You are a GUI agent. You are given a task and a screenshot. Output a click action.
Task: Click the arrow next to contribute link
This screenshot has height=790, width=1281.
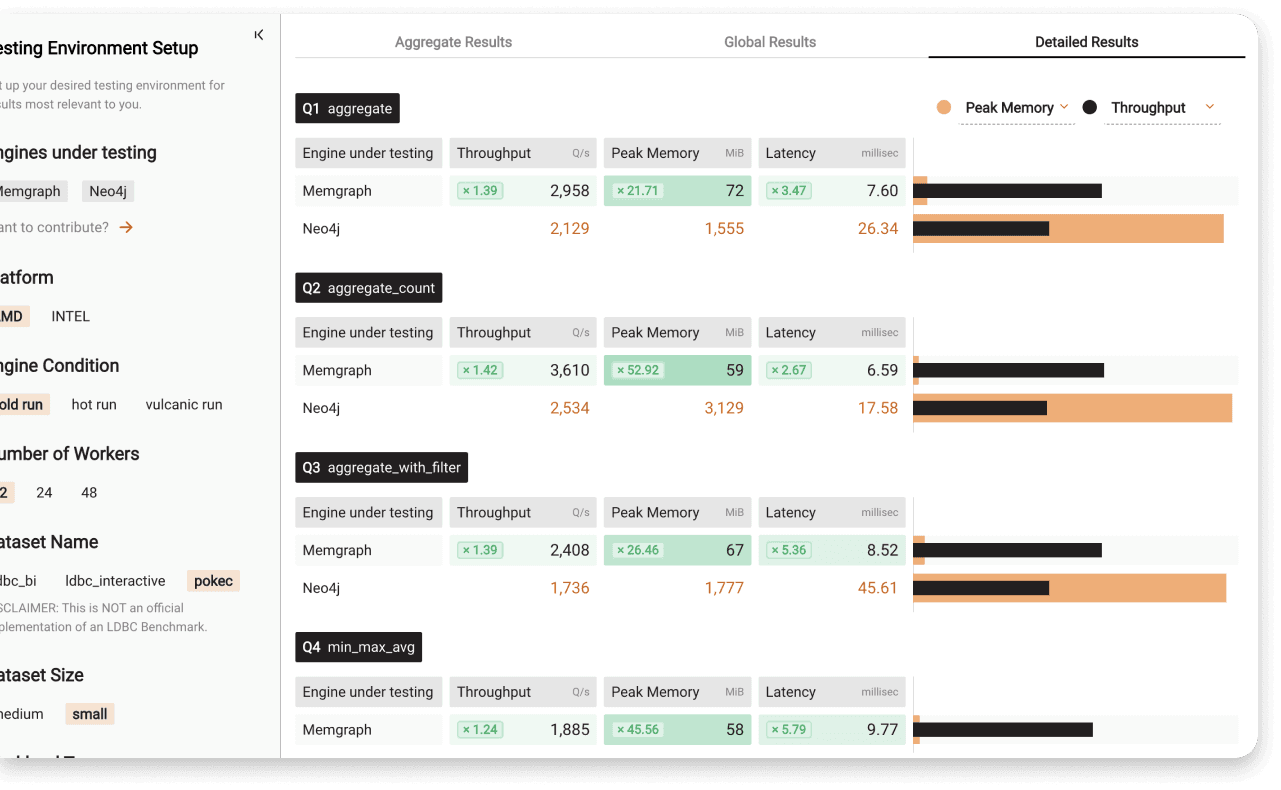pyautogui.click(x=126, y=228)
